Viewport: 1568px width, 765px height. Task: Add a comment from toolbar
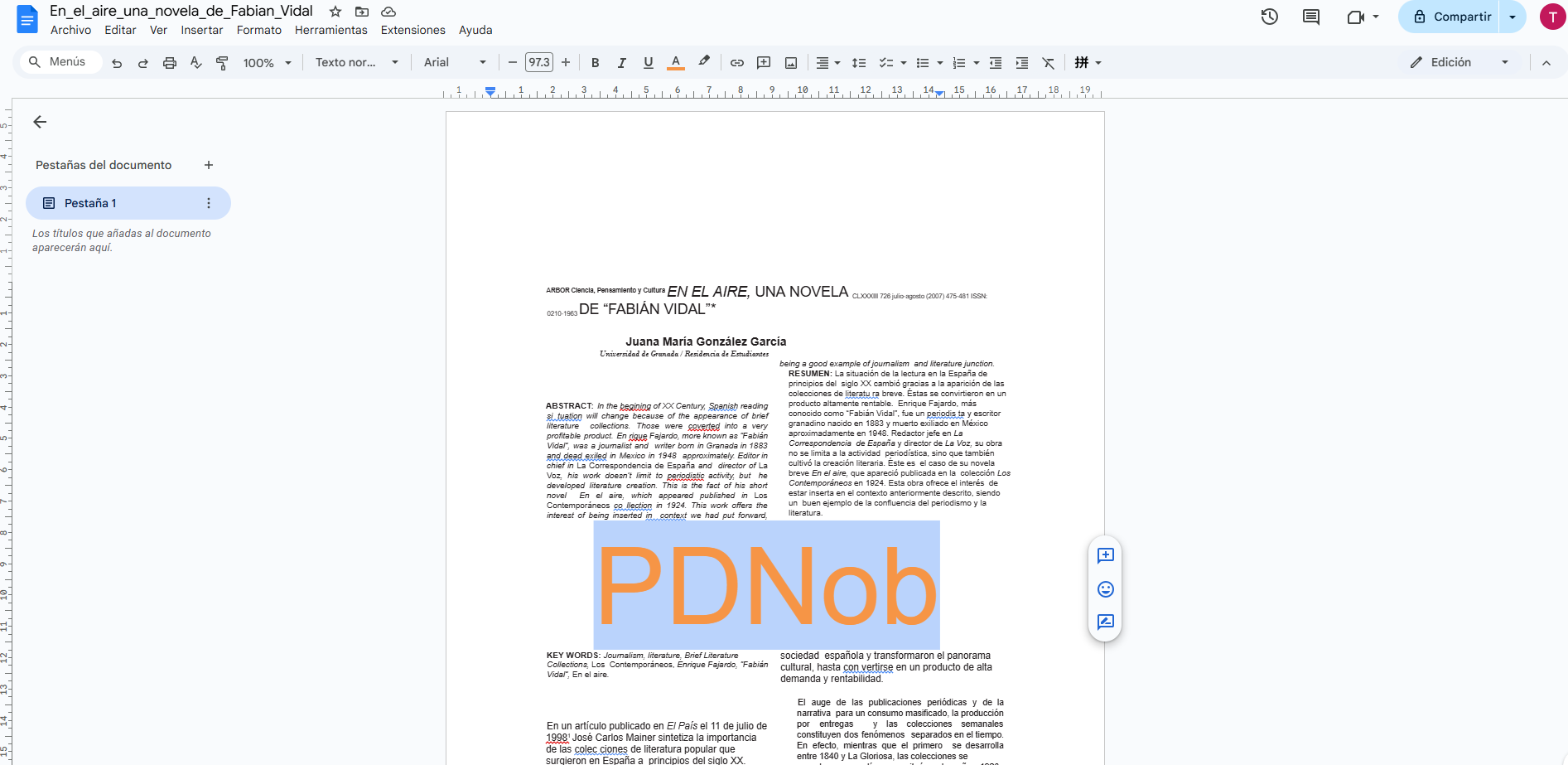[x=764, y=63]
